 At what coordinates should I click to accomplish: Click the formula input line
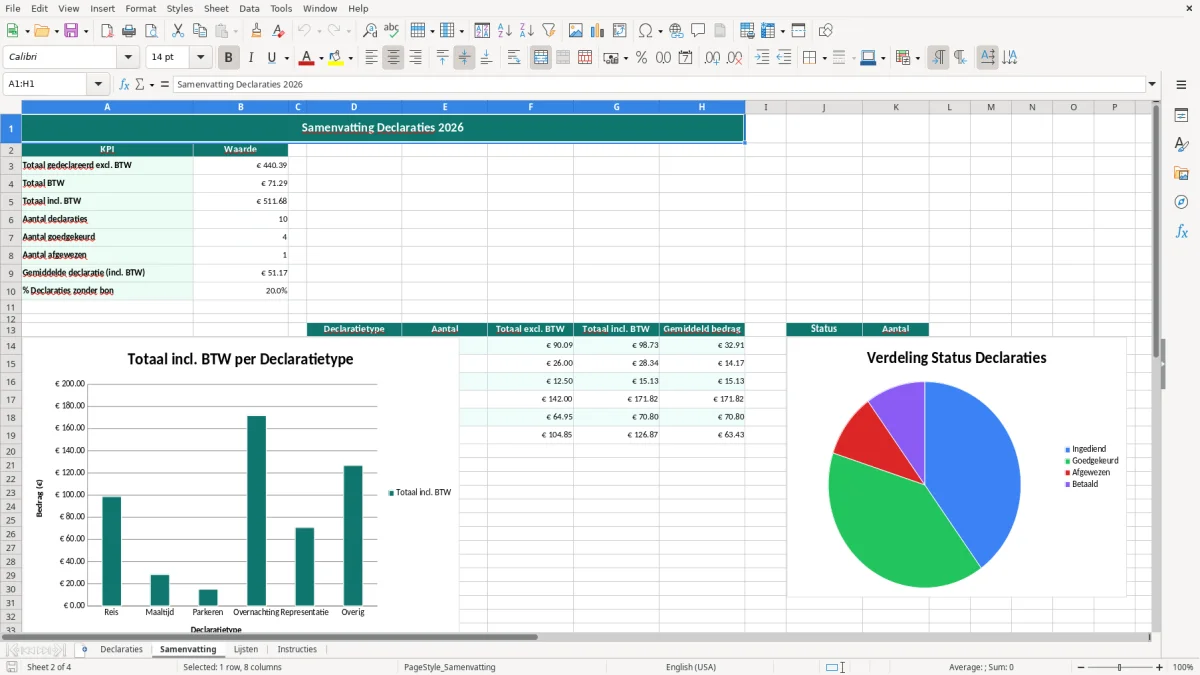click(659, 84)
